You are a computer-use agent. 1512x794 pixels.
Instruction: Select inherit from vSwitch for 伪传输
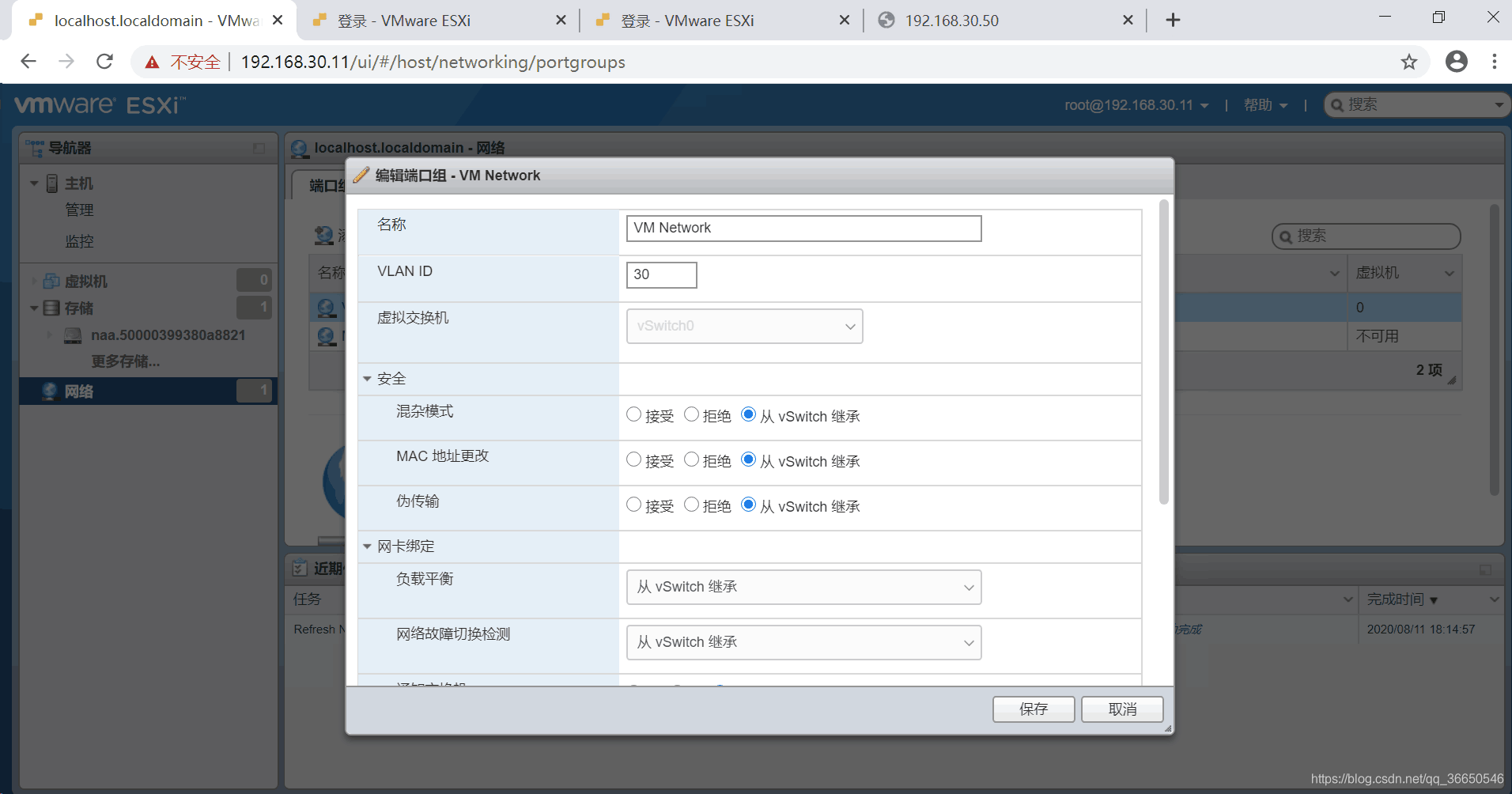pos(748,505)
